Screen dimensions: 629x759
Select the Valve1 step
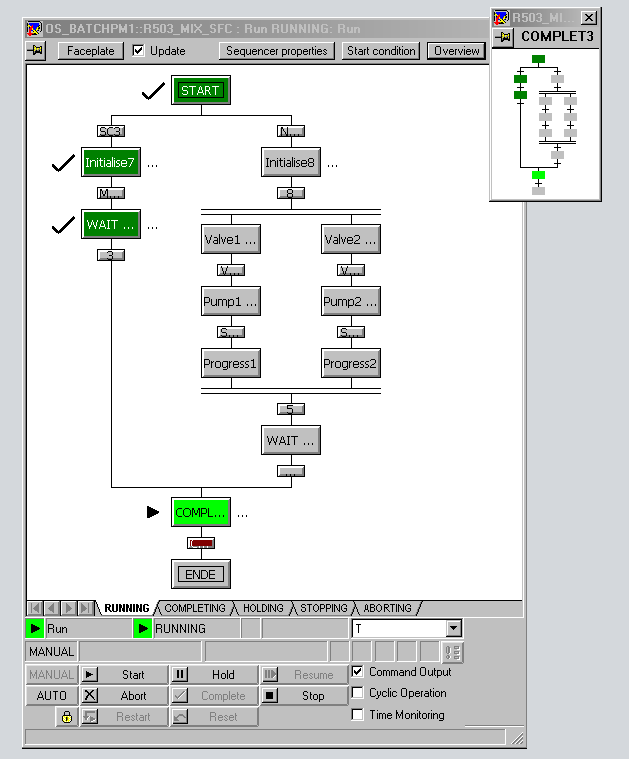[x=231, y=239]
